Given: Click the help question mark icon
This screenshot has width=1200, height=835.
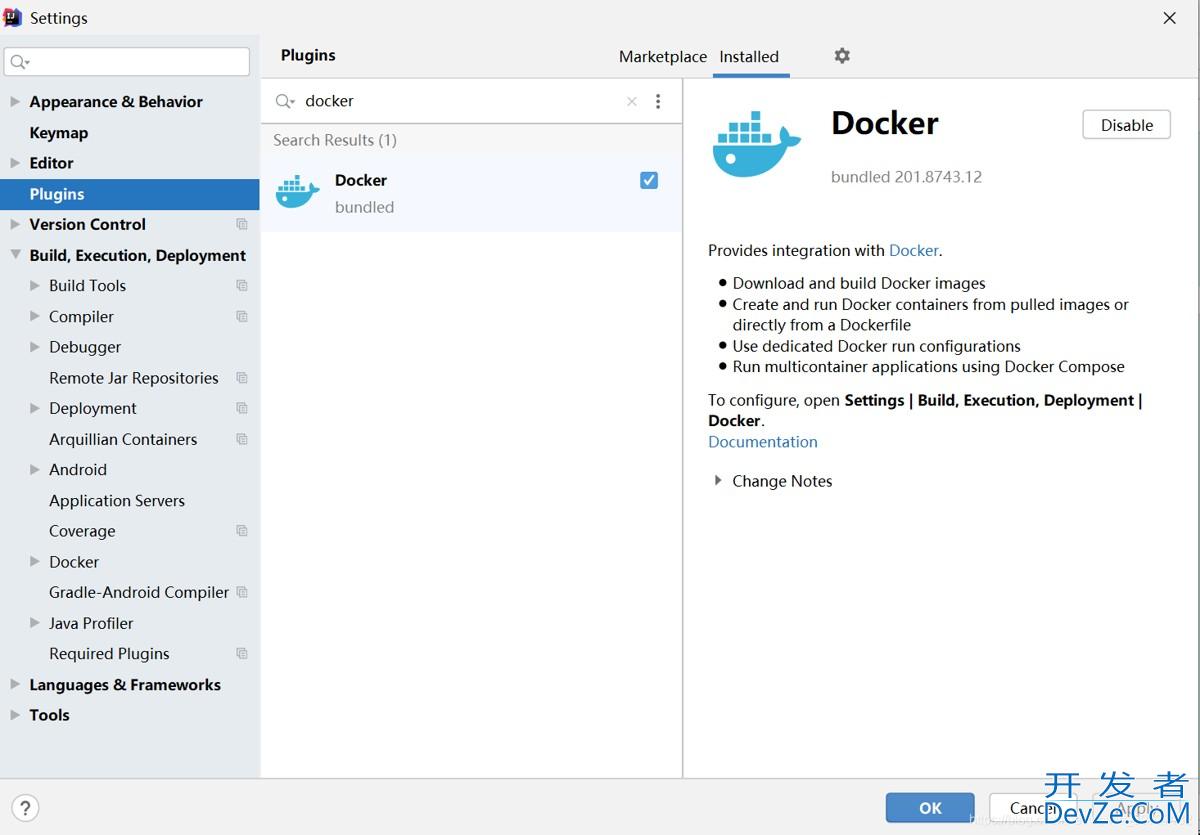Looking at the screenshot, I should (x=25, y=808).
